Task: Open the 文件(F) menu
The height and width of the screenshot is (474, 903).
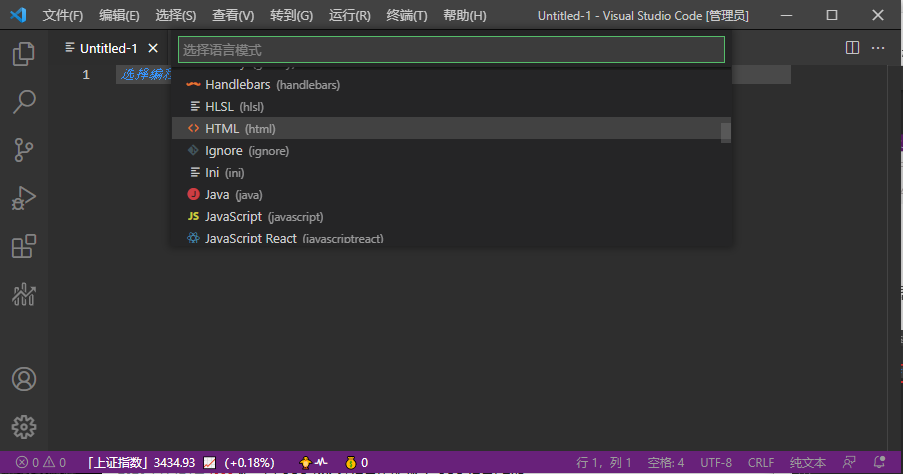Action: click(x=63, y=16)
